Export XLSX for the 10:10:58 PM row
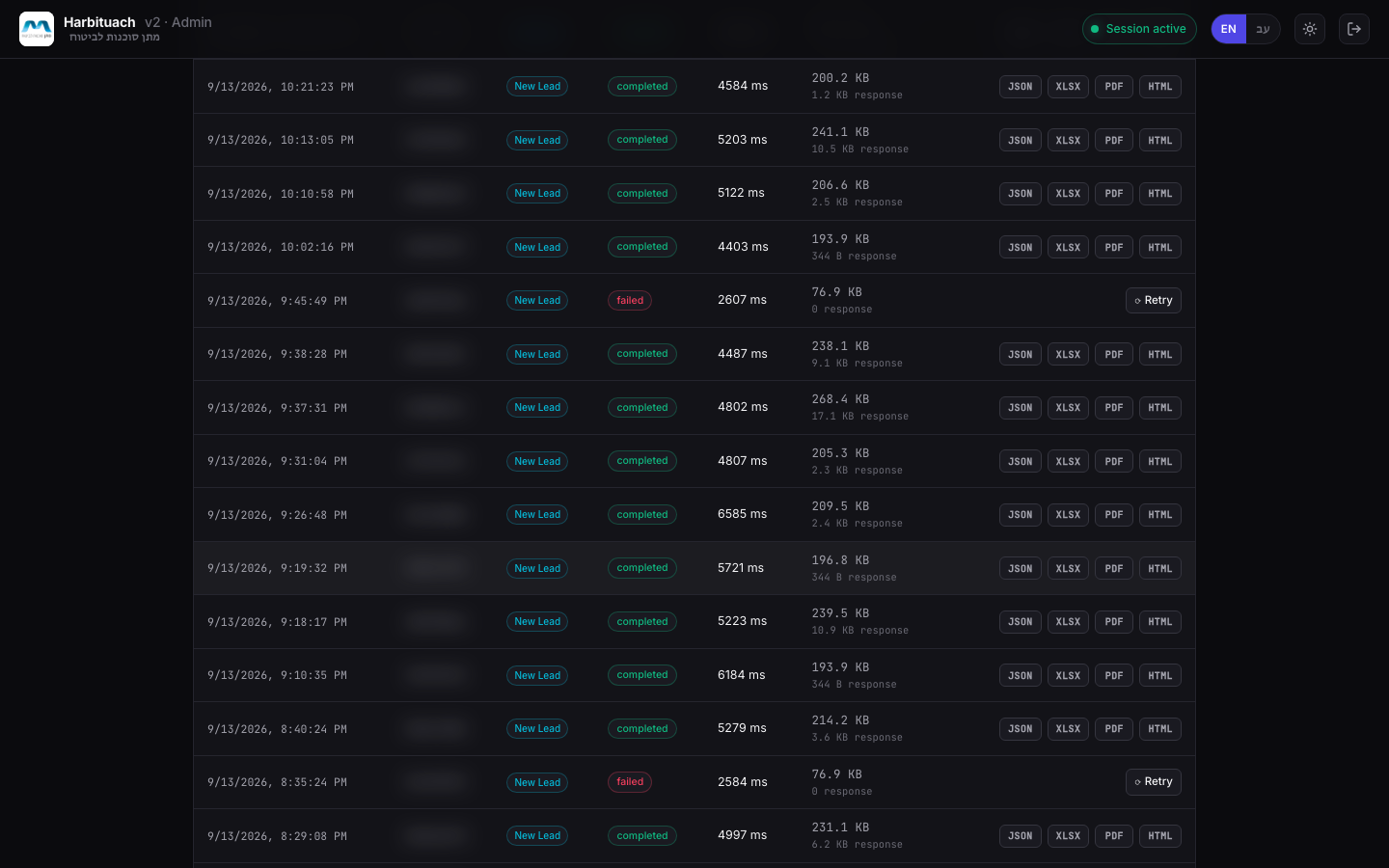This screenshot has width=1389, height=868. click(1068, 194)
